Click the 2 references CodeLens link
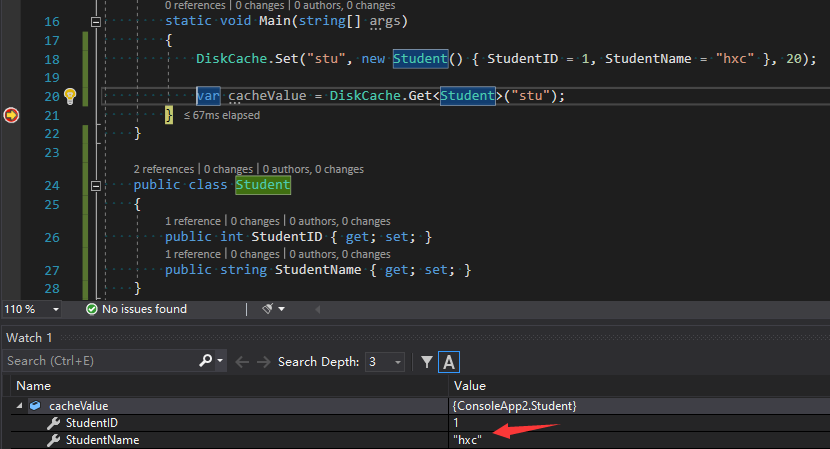The image size is (830, 449). pyautogui.click(x=164, y=169)
